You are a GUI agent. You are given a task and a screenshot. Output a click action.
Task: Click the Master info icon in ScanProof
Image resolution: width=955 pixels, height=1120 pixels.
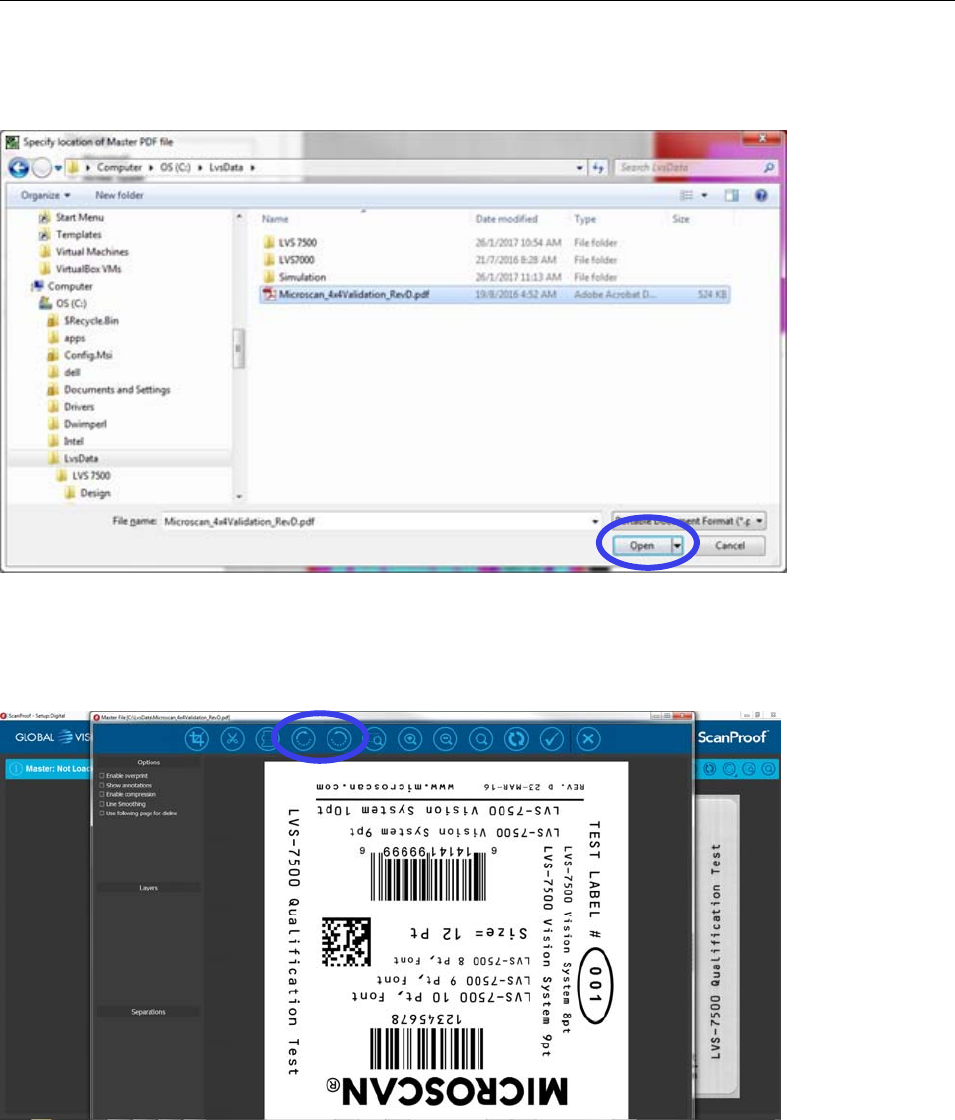16,769
